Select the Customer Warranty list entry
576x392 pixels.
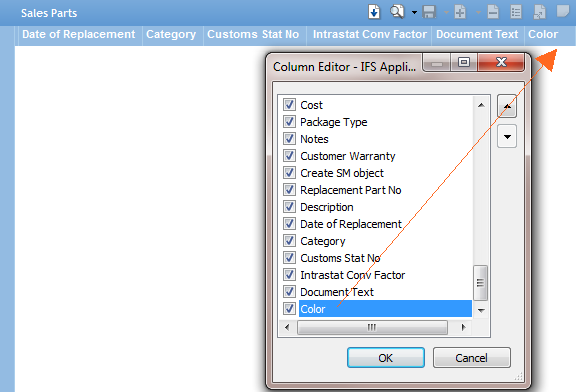pos(348,156)
